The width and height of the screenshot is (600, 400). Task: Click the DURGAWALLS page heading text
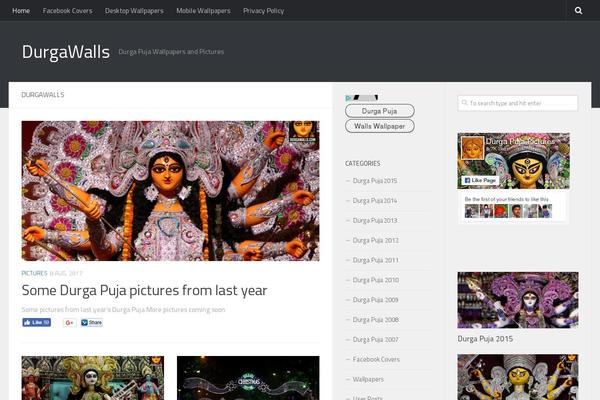[x=43, y=95]
